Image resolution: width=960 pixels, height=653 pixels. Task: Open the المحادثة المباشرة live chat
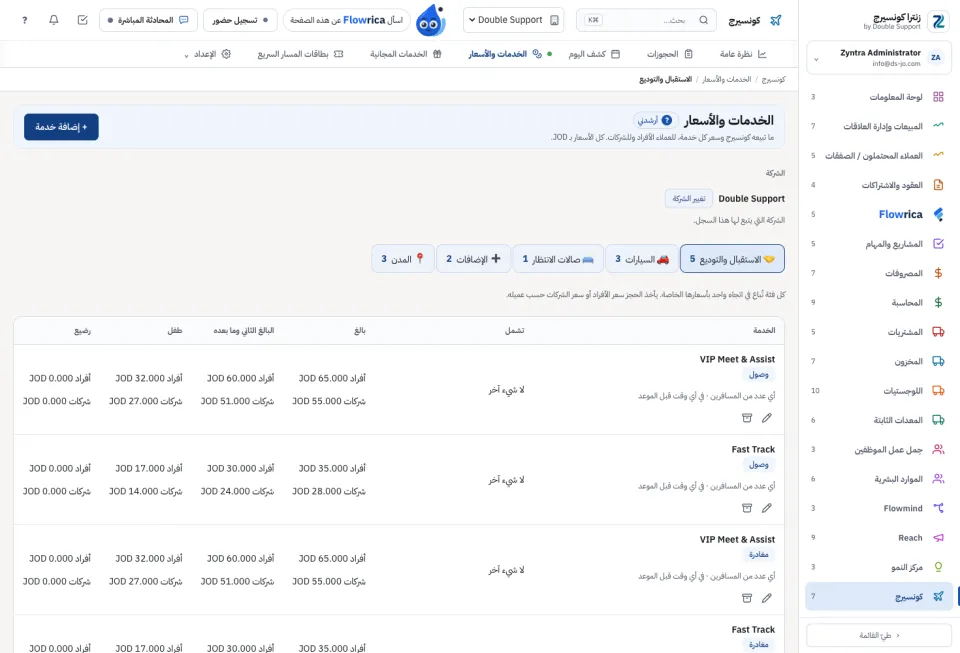pyautogui.click(x=148, y=20)
